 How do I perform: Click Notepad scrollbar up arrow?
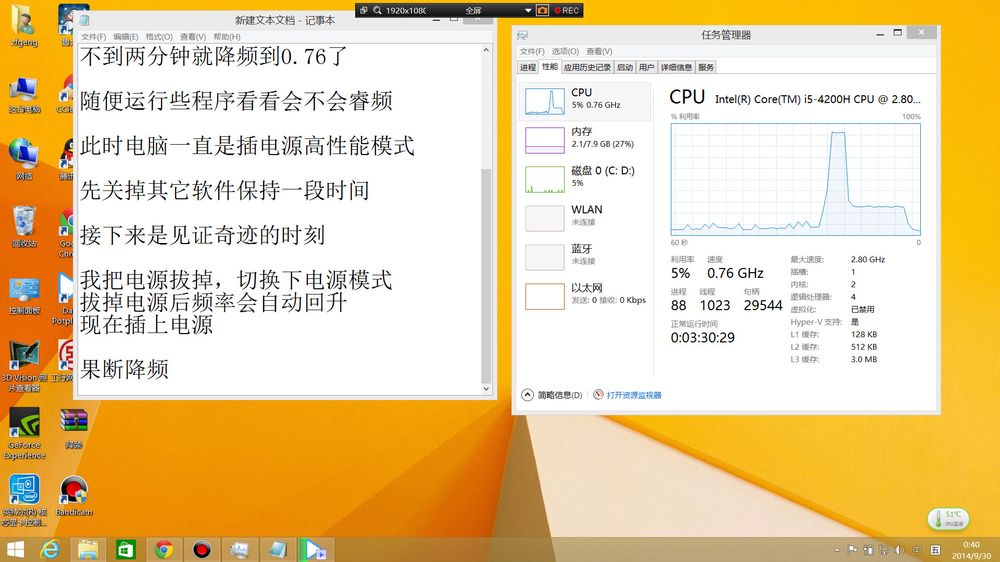486,50
